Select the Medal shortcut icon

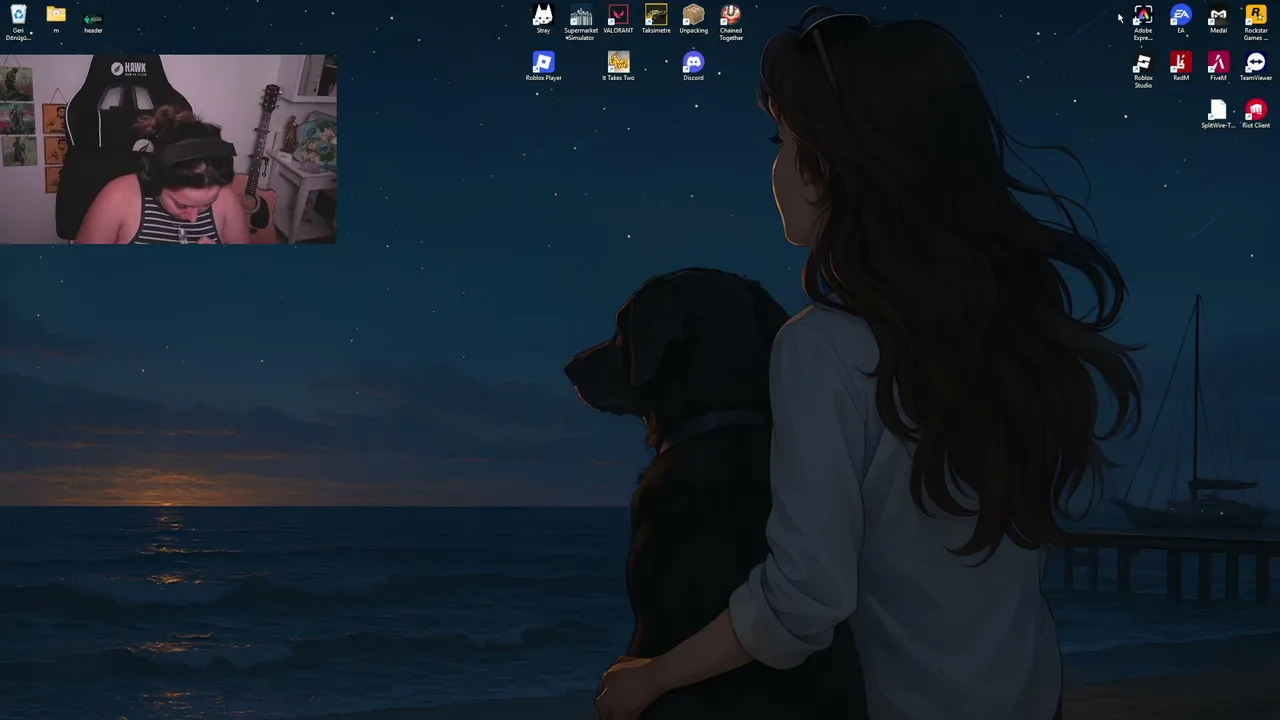click(1218, 19)
